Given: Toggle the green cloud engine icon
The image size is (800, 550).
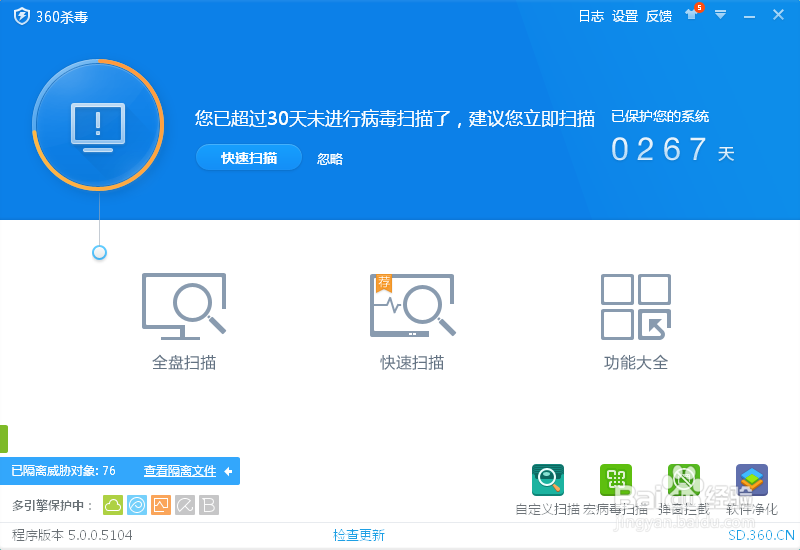Looking at the screenshot, I should [x=113, y=505].
